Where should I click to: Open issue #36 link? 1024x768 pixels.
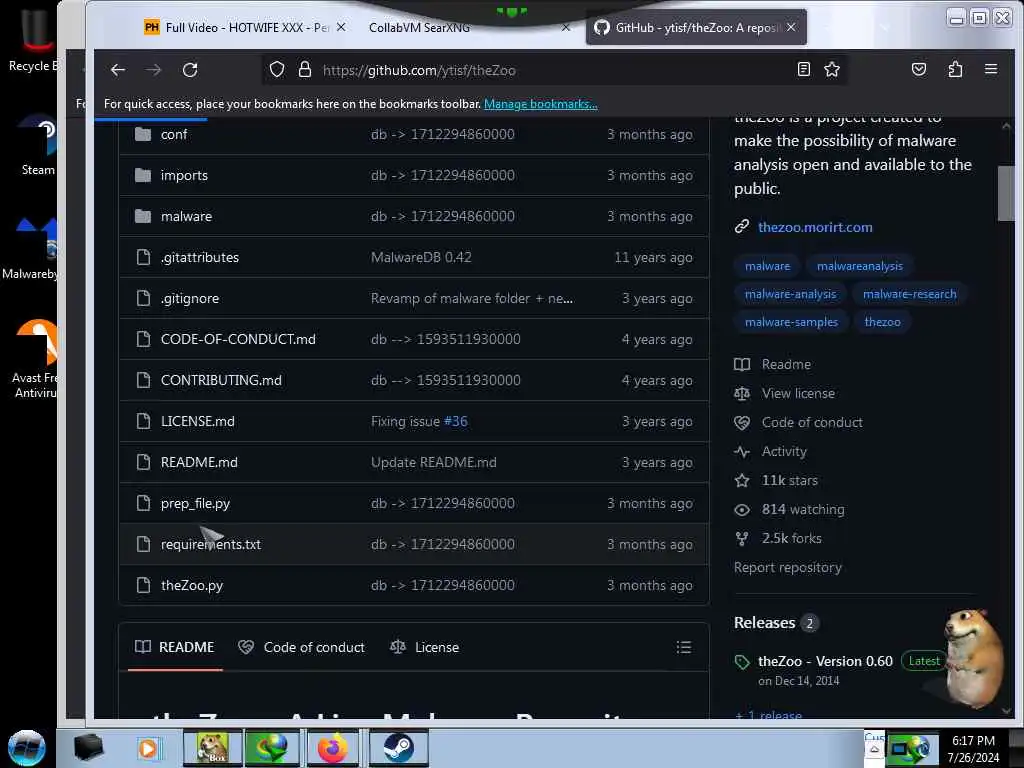tap(456, 421)
